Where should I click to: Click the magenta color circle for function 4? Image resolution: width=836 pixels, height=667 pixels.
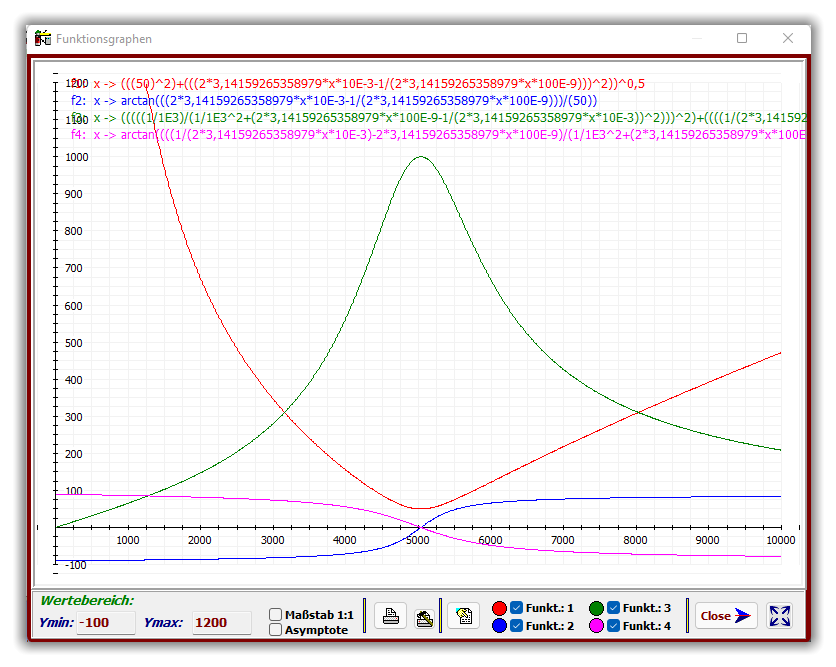[x=596, y=626]
